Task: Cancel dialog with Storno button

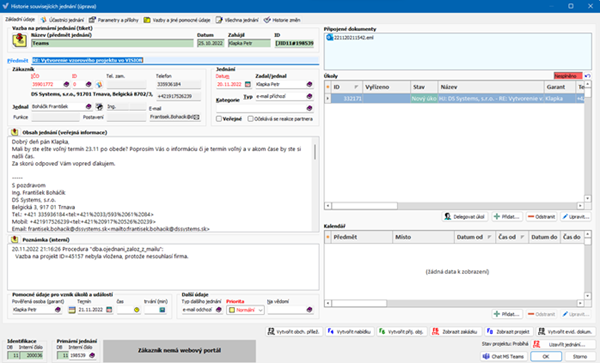Action: [580, 356]
